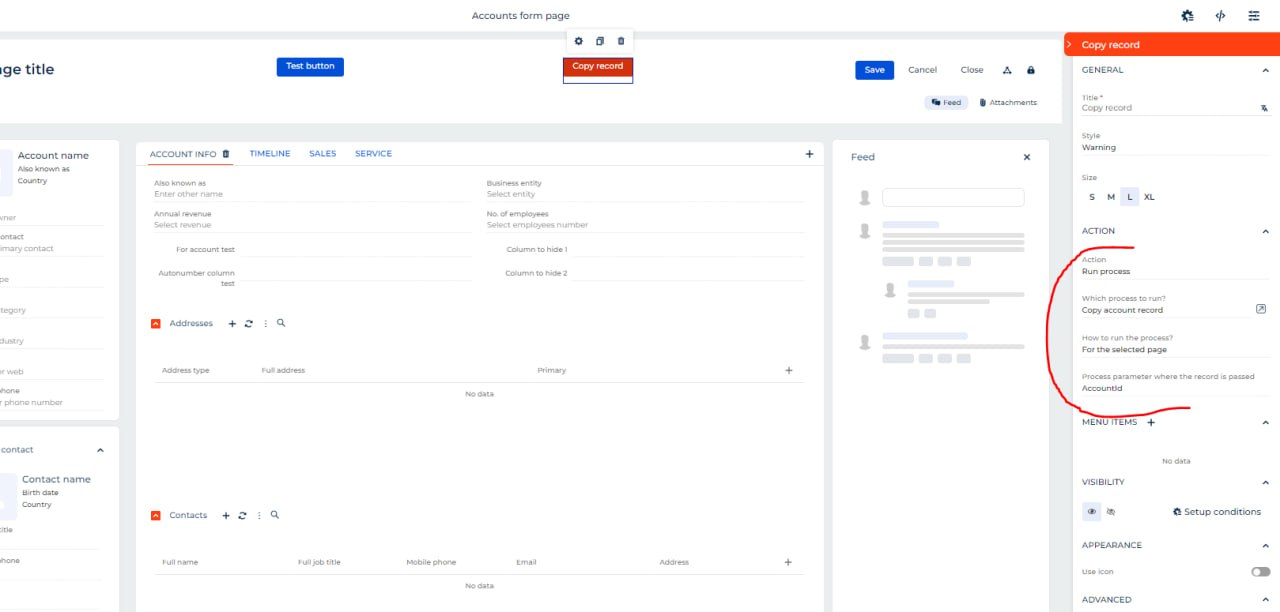Collapse the Contacts list expander

pos(155,516)
